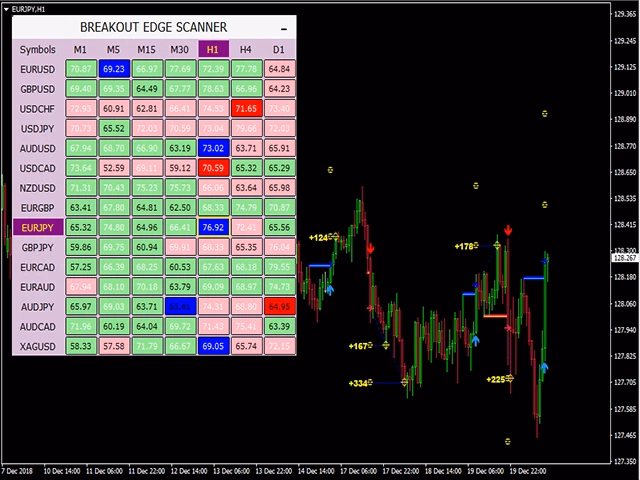Click the blue buy arrow below the +124 label
This screenshot has height=480, width=640.
click(x=329, y=288)
